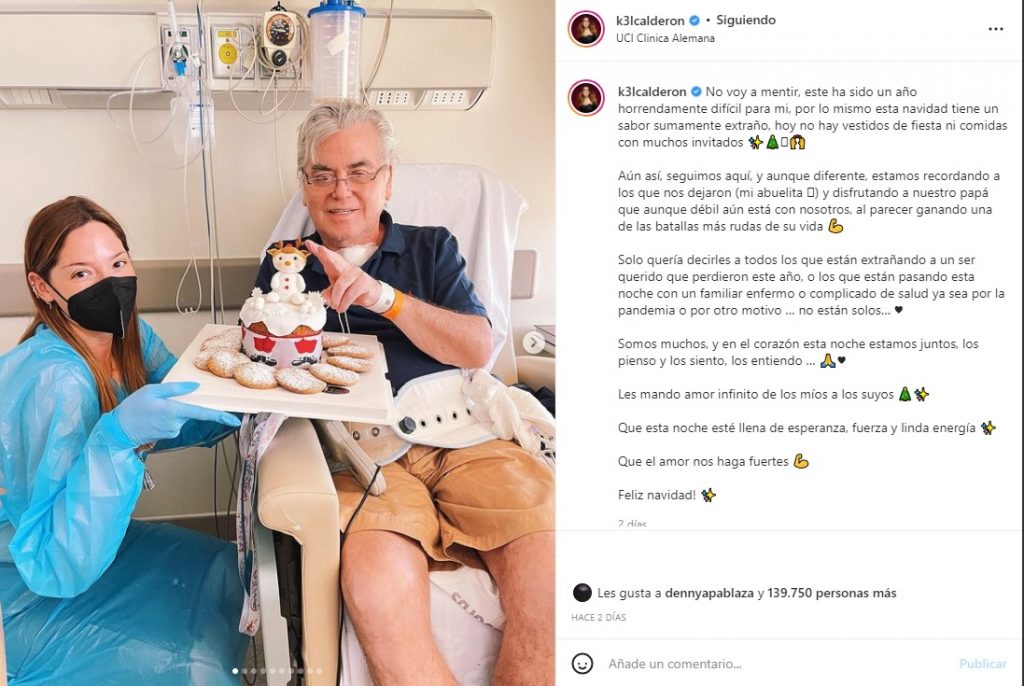1024x686 pixels.
Task: Select the first carousel dot indicator
Action: (236, 671)
